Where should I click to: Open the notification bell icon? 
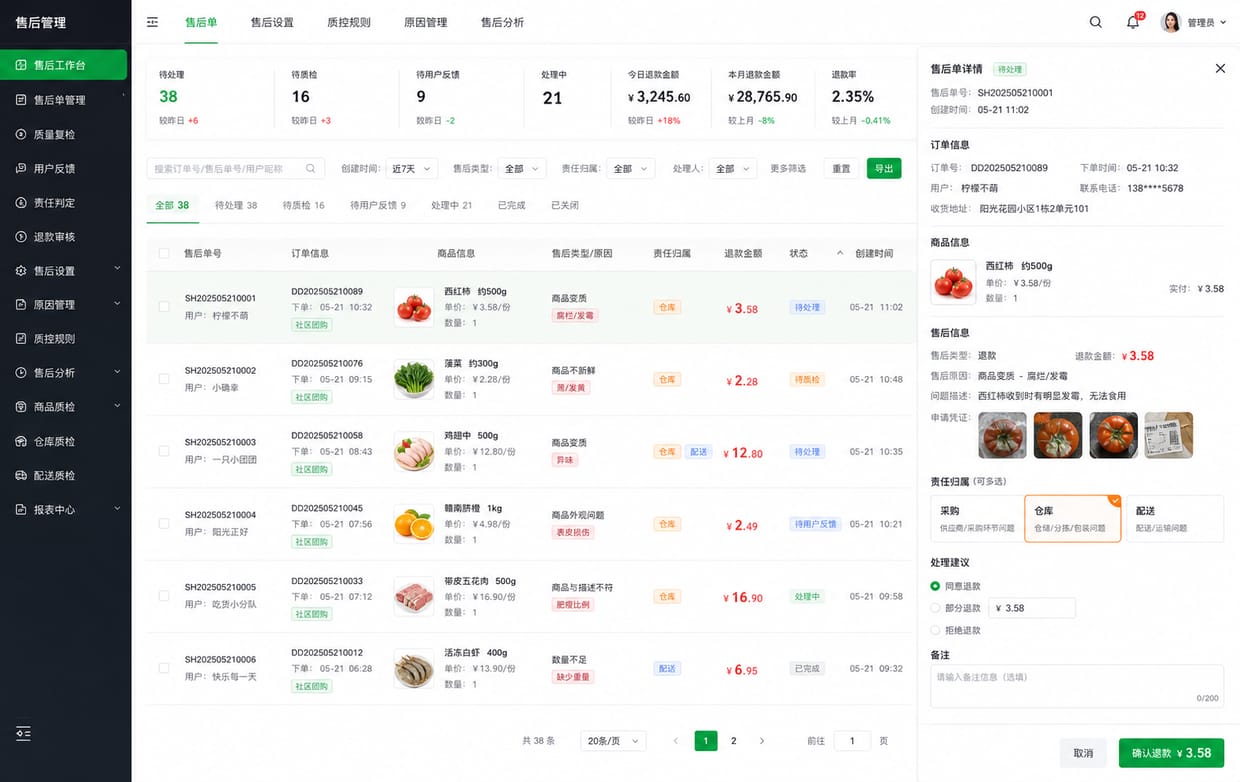(x=1133, y=22)
